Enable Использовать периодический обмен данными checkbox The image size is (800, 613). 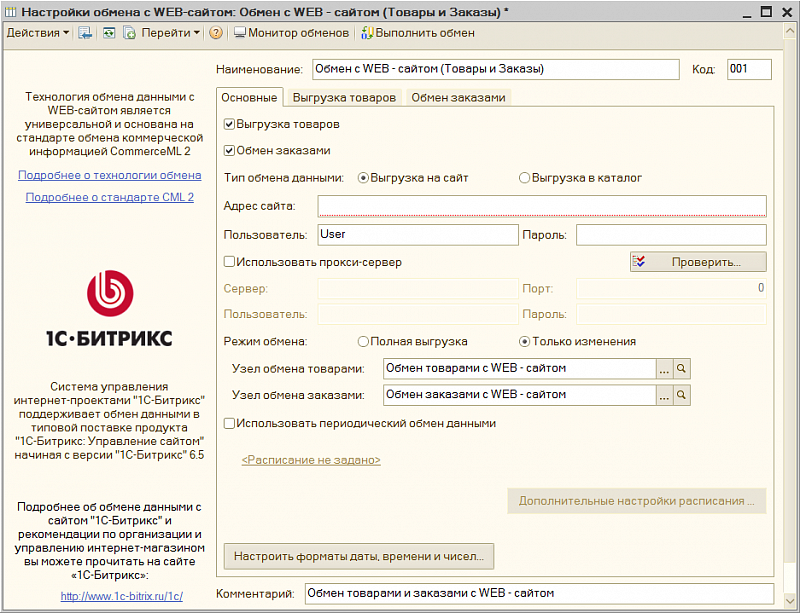pos(229,423)
